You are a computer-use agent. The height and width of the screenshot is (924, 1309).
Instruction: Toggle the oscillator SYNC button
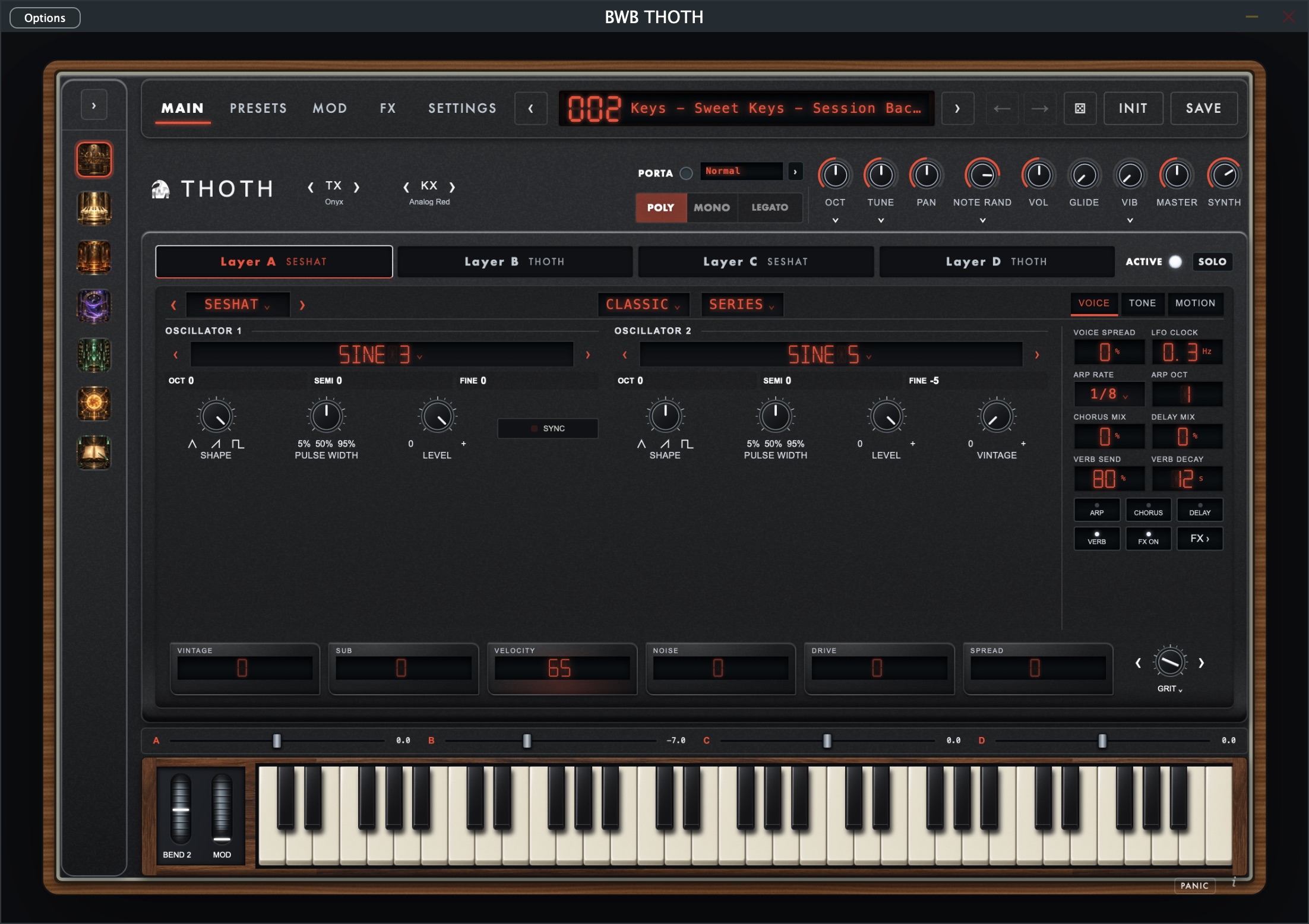coord(548,428)
